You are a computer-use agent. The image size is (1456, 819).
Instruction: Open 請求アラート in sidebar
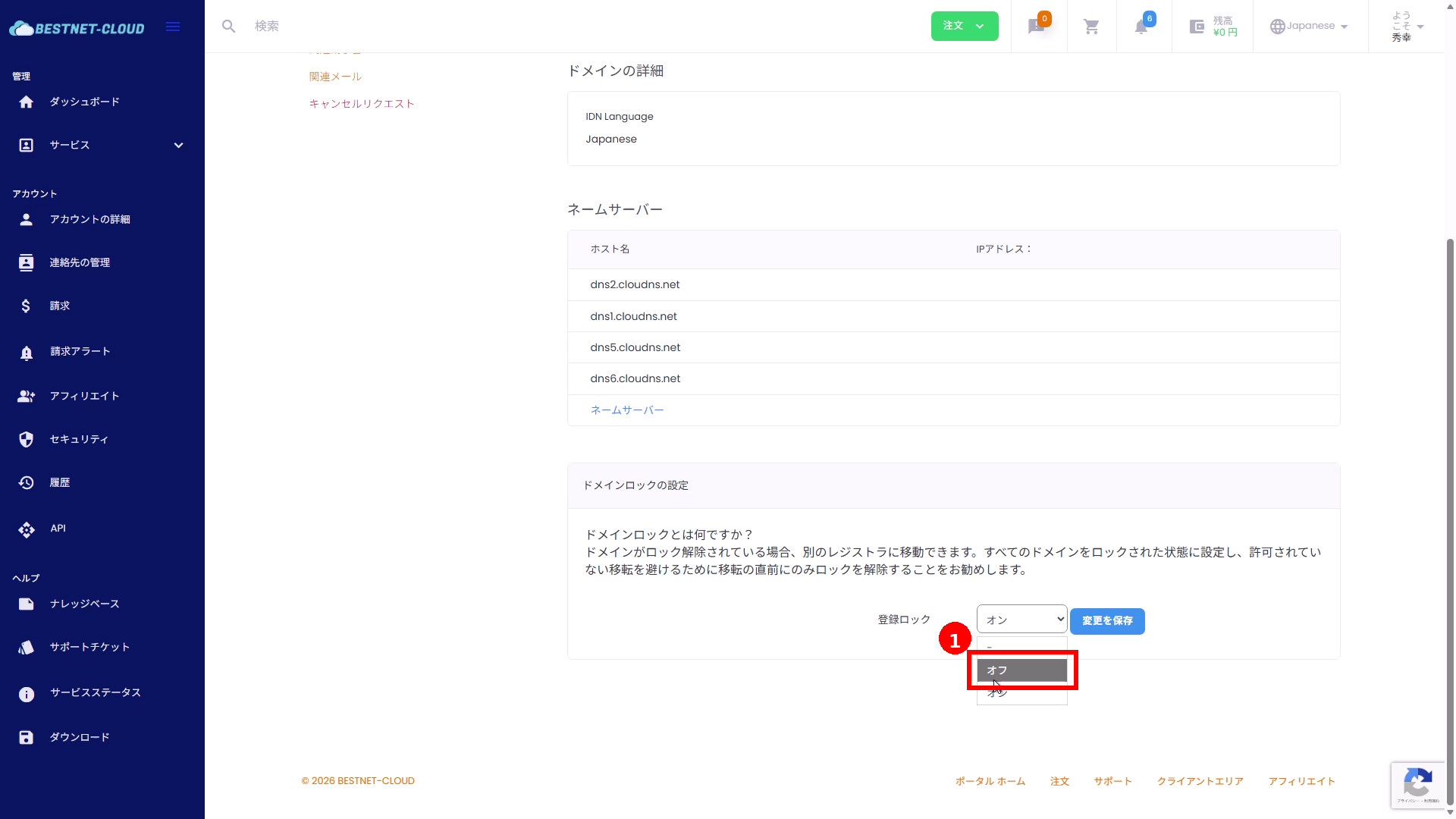[x=80, y=351]
